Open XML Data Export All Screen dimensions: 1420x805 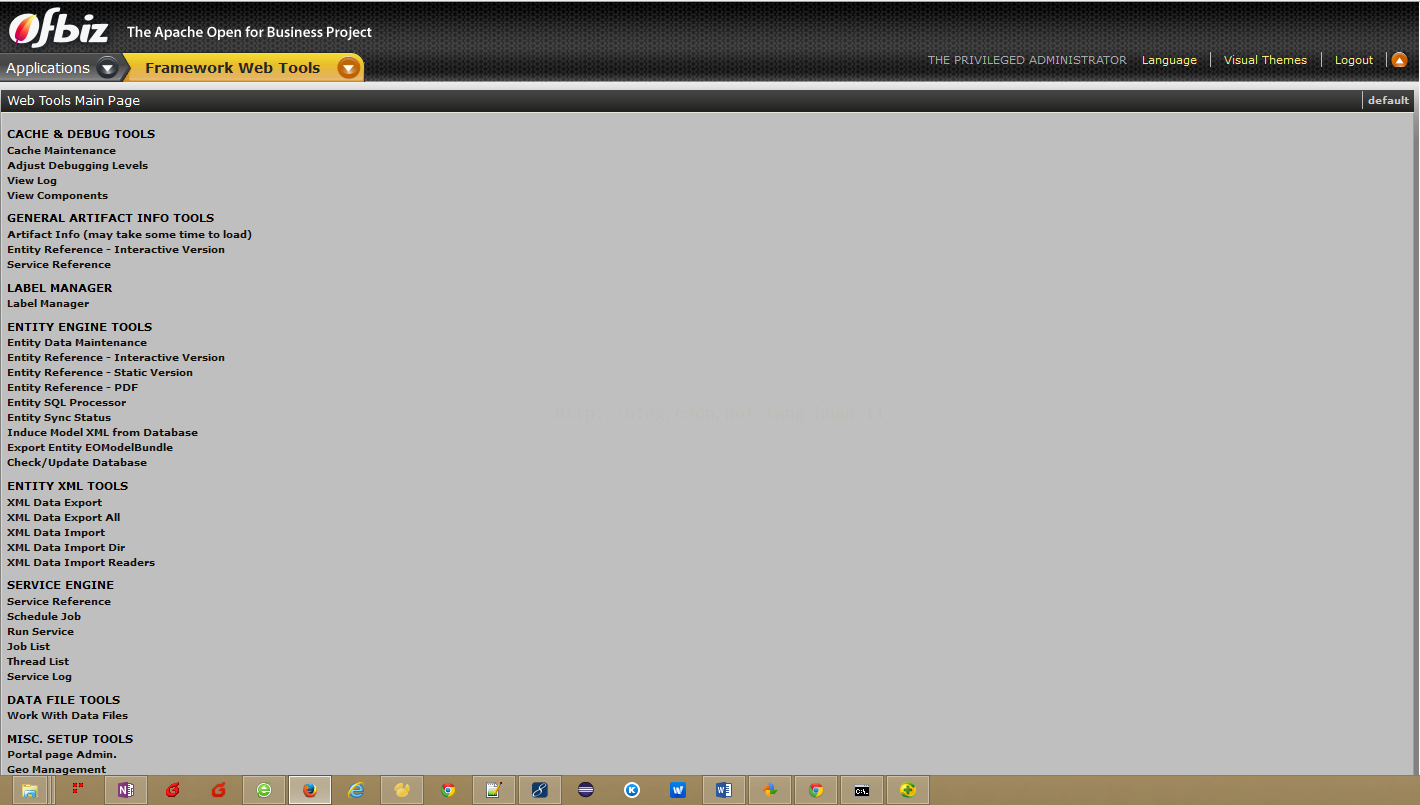[x=63, y=518]
